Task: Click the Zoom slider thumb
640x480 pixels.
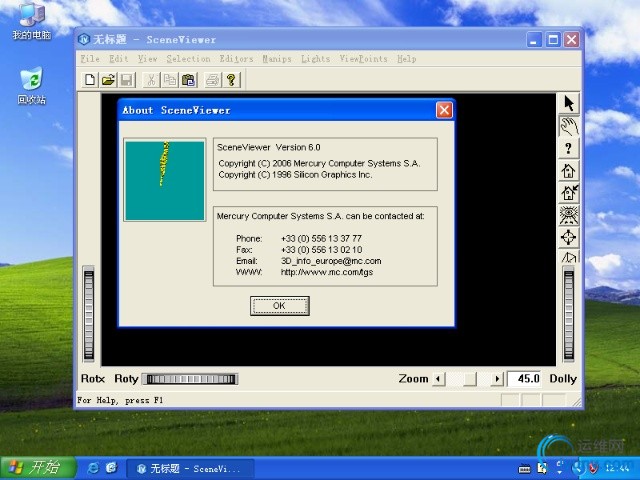Action: point(470,379)
